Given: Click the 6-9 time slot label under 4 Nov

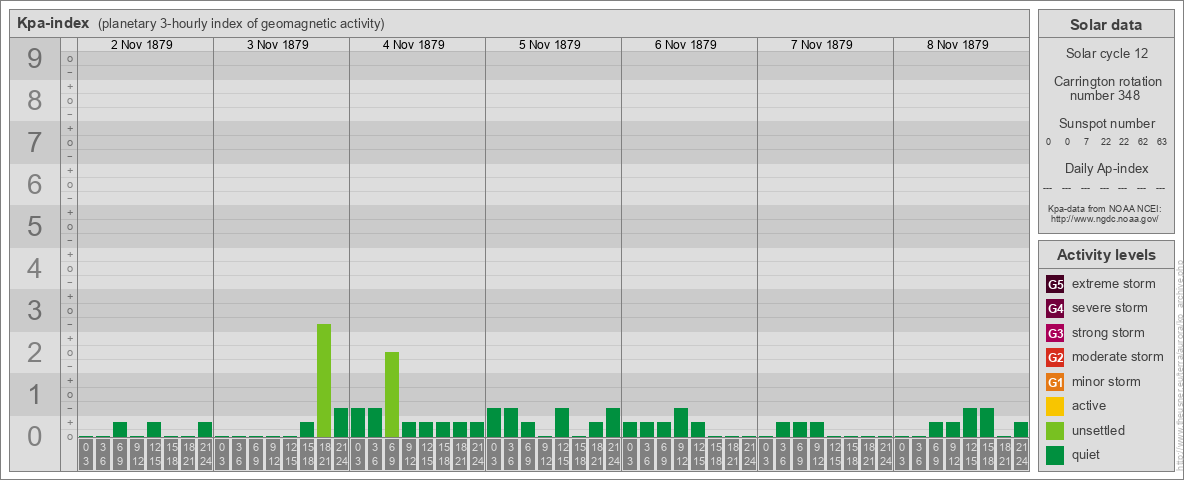Looking at the screenshot, I should (x=392, y=454).
